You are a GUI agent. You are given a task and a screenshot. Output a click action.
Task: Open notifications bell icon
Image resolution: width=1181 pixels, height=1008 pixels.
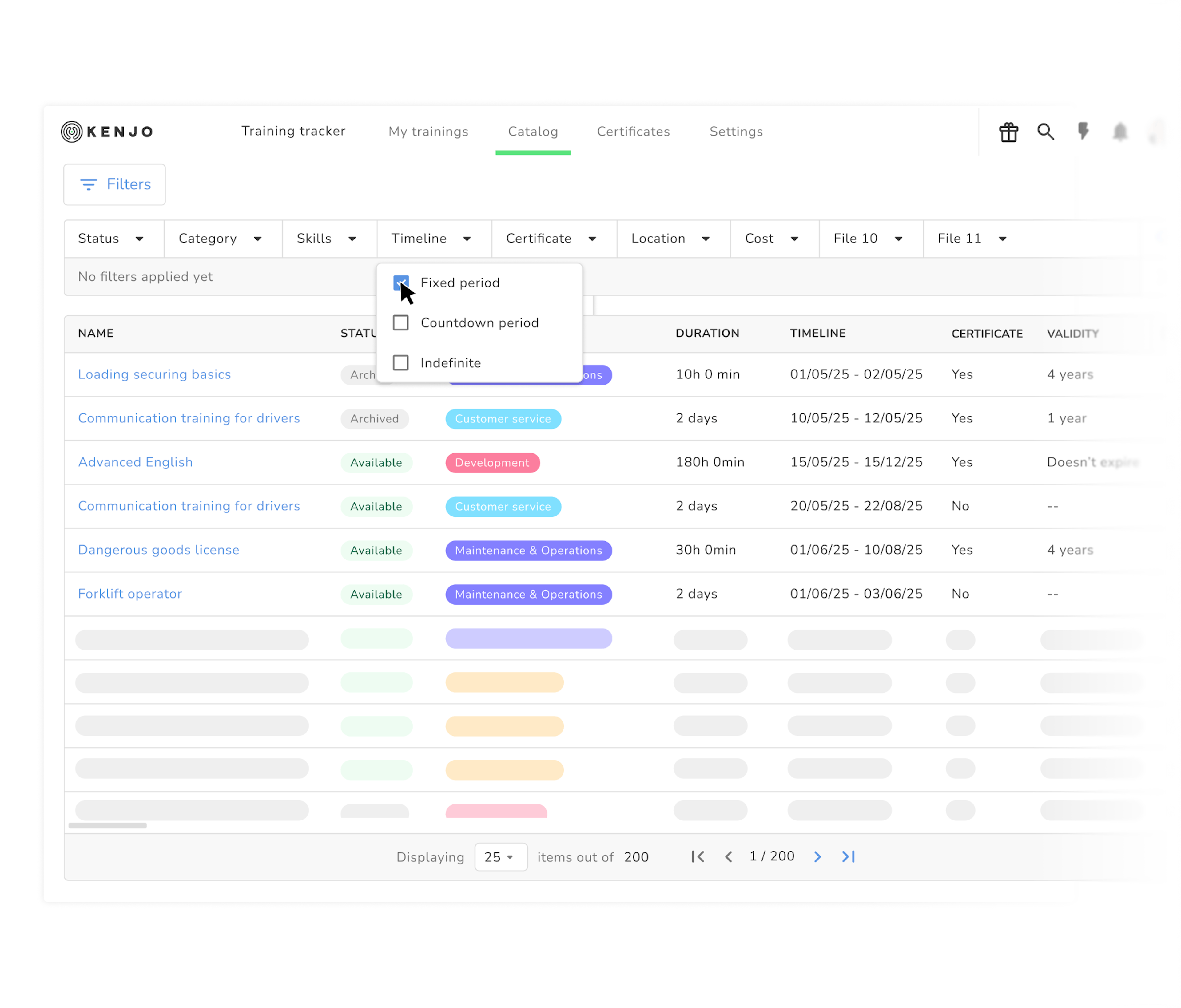pyautogui.click(x=1120, y=132)
